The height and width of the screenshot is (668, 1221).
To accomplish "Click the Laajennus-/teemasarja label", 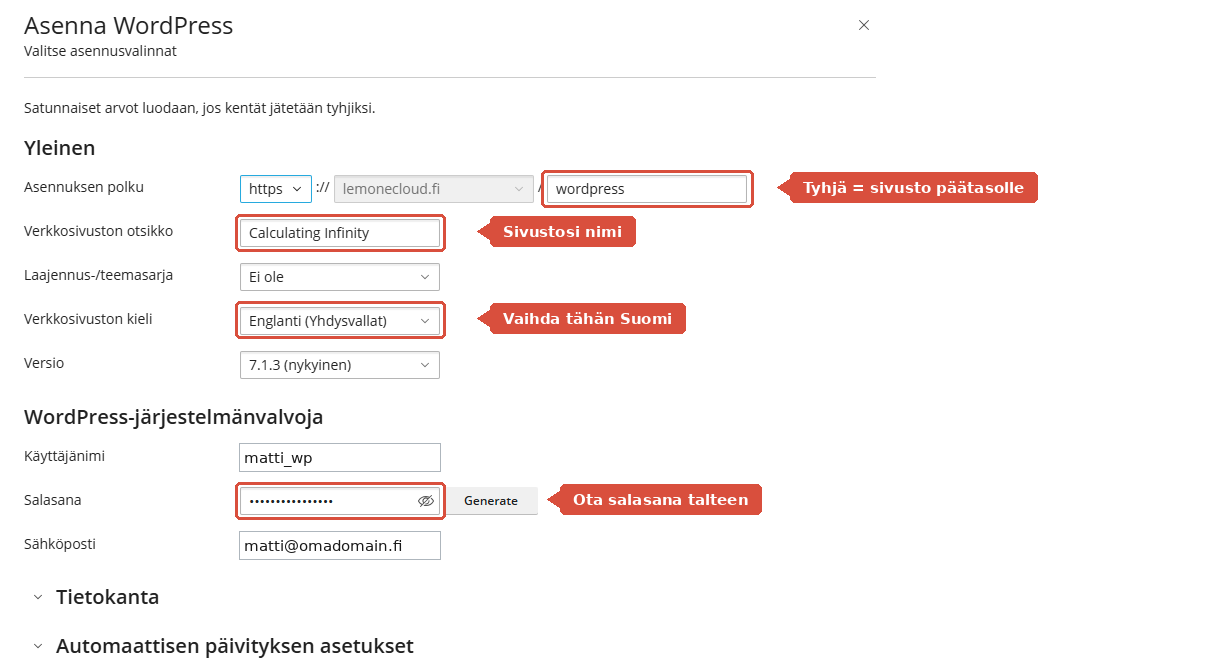I will 99,274.
